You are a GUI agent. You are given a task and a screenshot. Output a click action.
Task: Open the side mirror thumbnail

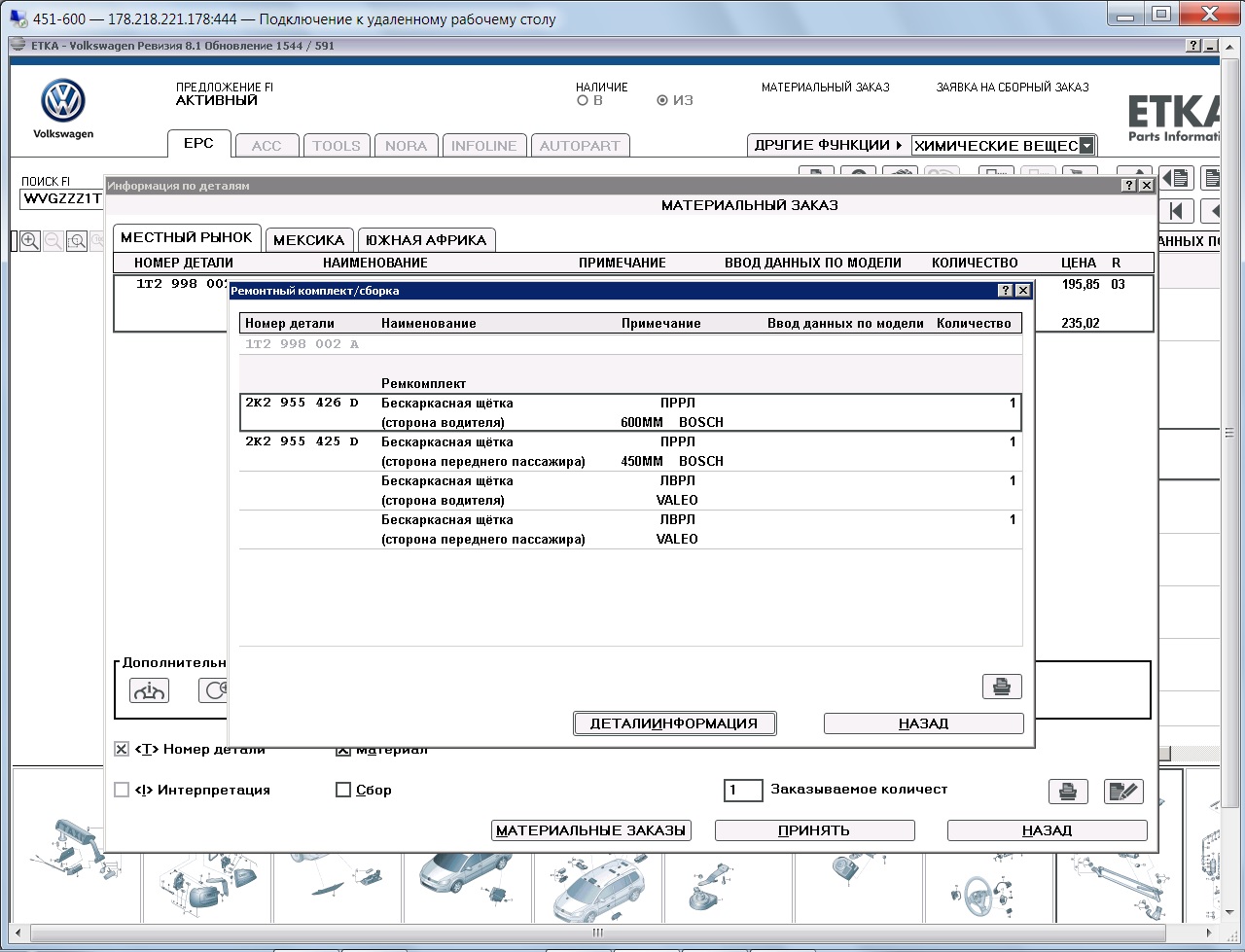[x=205, y=886]
